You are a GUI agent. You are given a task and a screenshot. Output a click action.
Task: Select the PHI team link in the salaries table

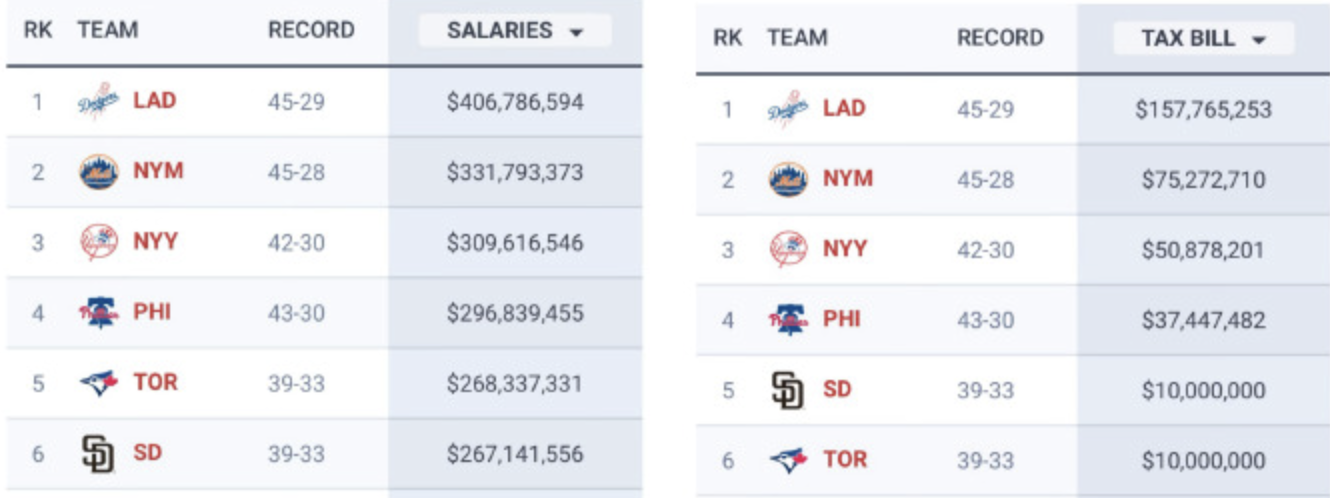point(152,312)
